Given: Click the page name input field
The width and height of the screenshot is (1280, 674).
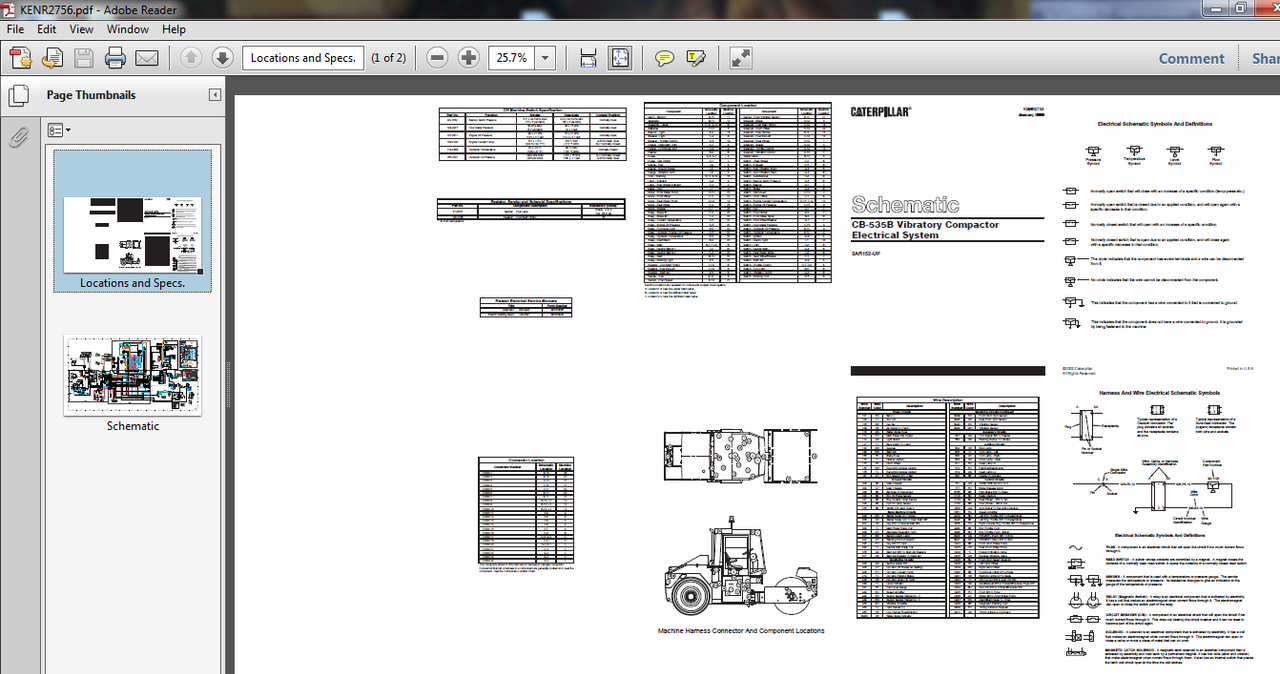Looking at the screenshot, I should [x=302, y=58].
